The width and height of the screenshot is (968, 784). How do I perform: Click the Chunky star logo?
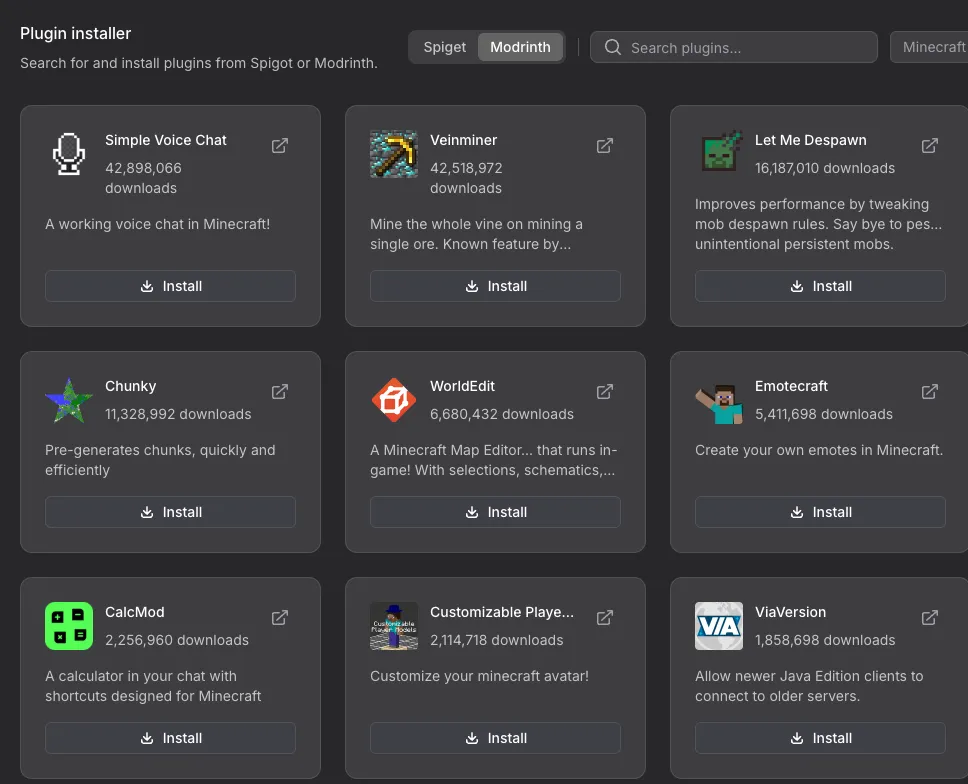(69, 400)
